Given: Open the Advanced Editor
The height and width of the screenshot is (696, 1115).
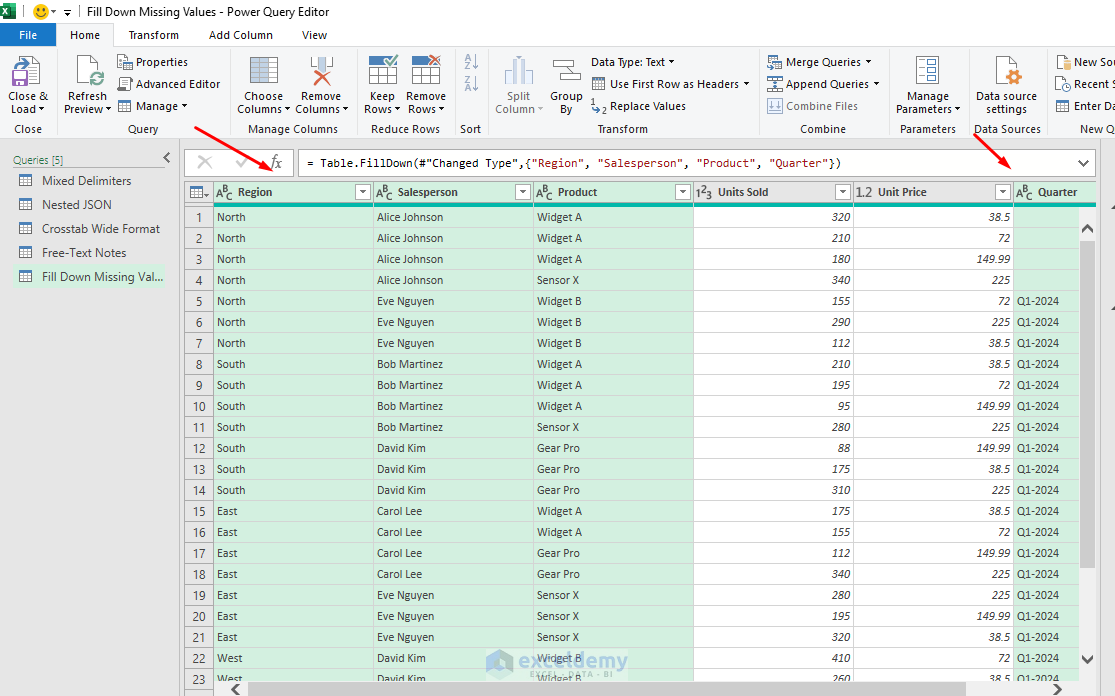Looking at the screenshot, I should (169, 84).
